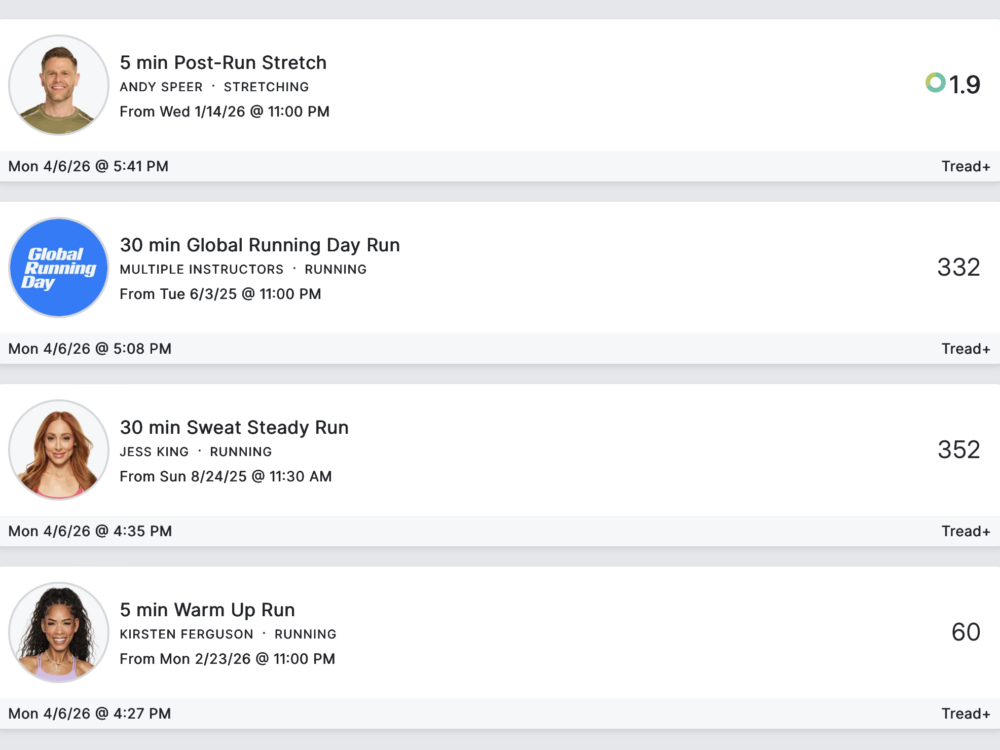Click the 332 output score
Viewport: 1000px width, 750px height.
tap(958, 267)
